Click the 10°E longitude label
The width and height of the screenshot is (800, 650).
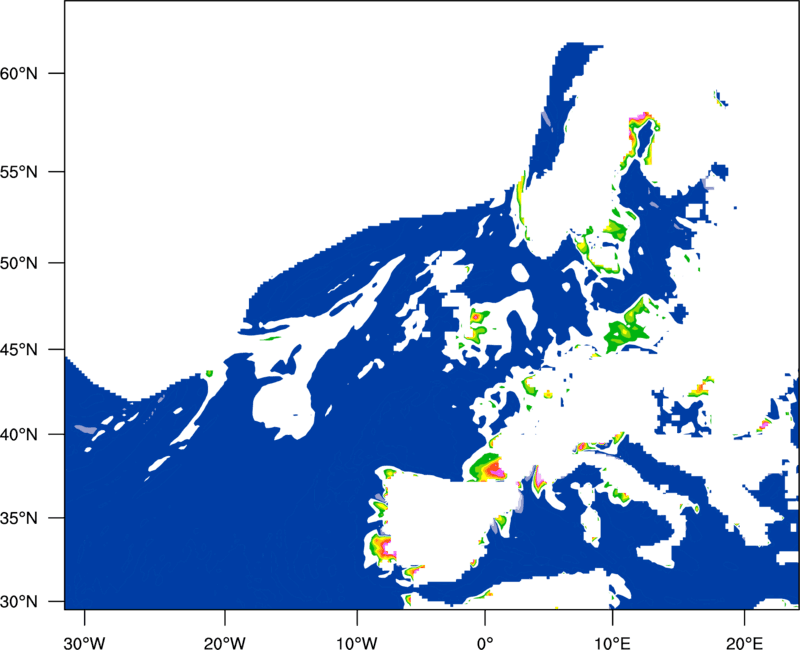[x=612, y=643]
